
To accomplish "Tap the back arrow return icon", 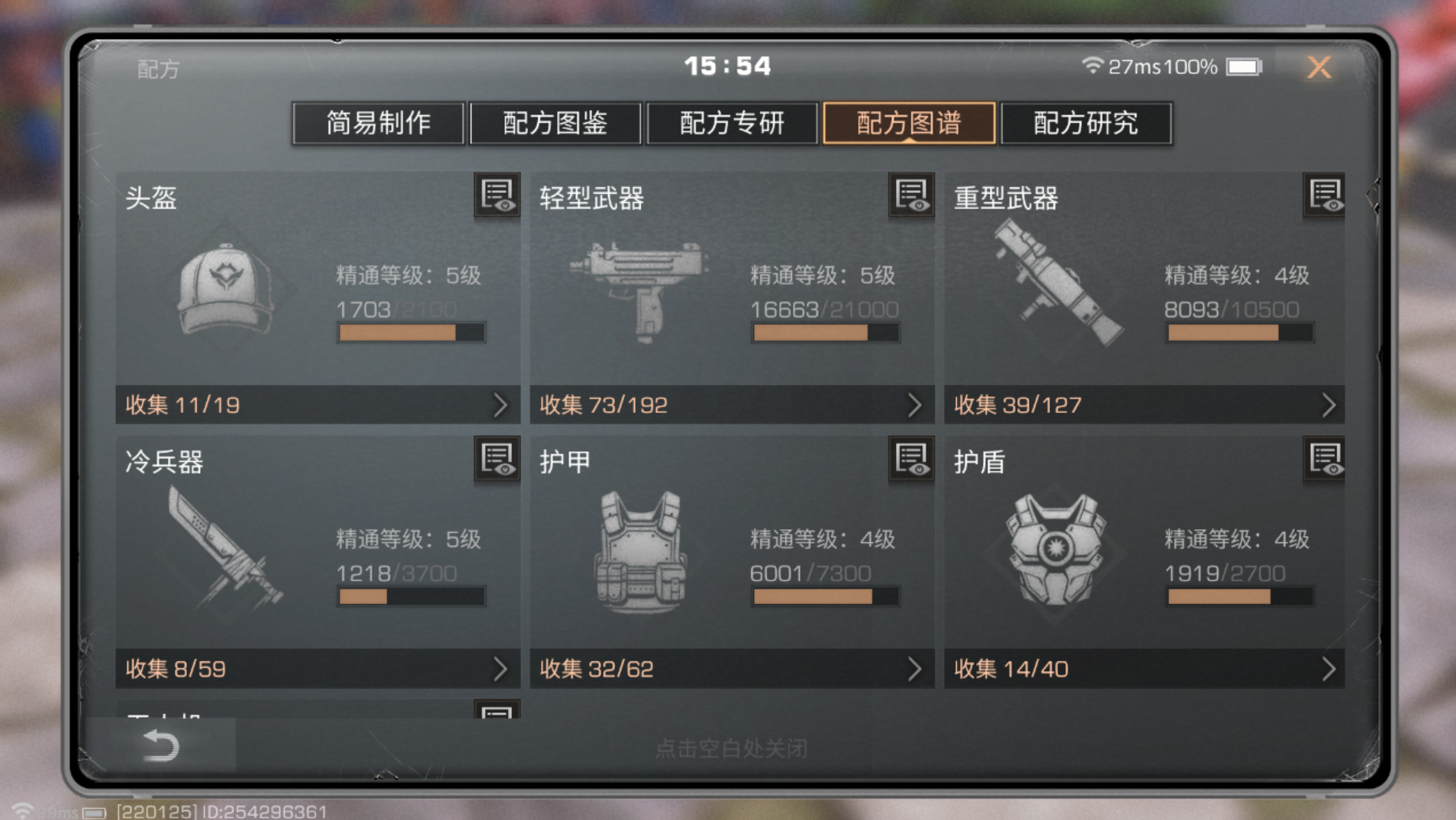I will click(160, 745).
